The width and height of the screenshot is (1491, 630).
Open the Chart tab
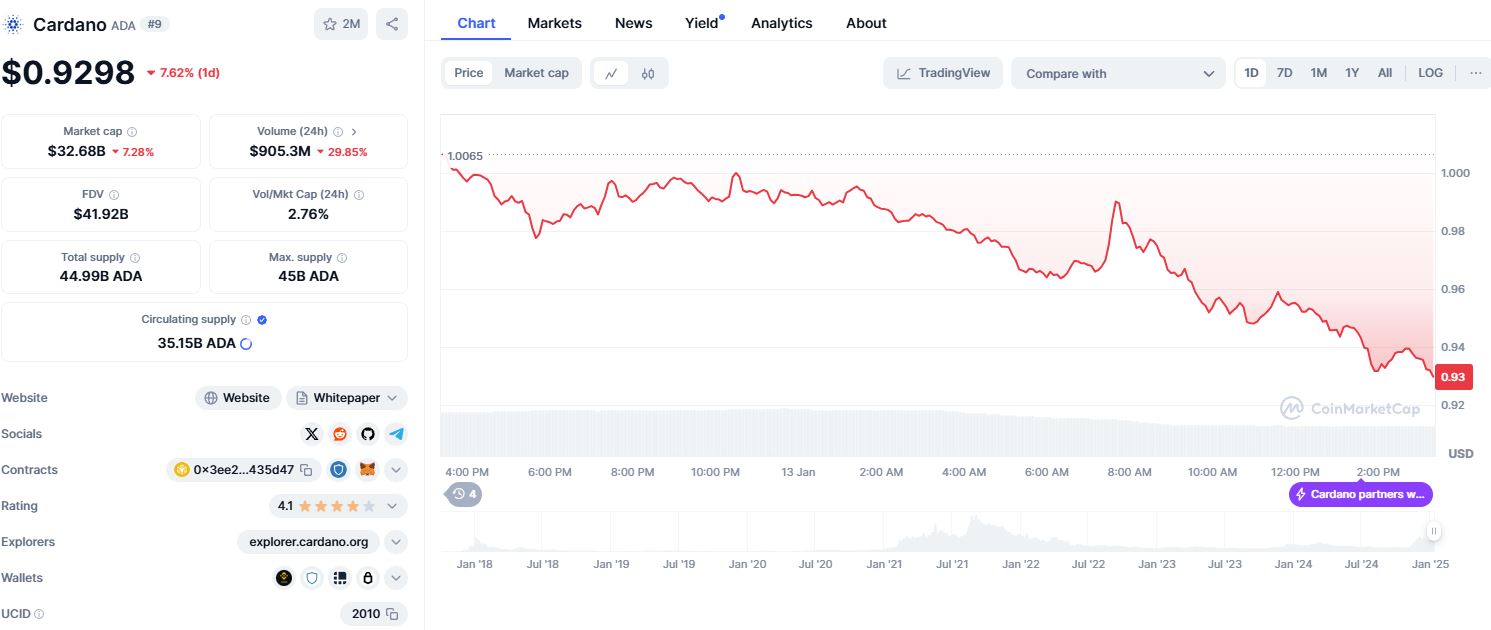click(476, 23)
